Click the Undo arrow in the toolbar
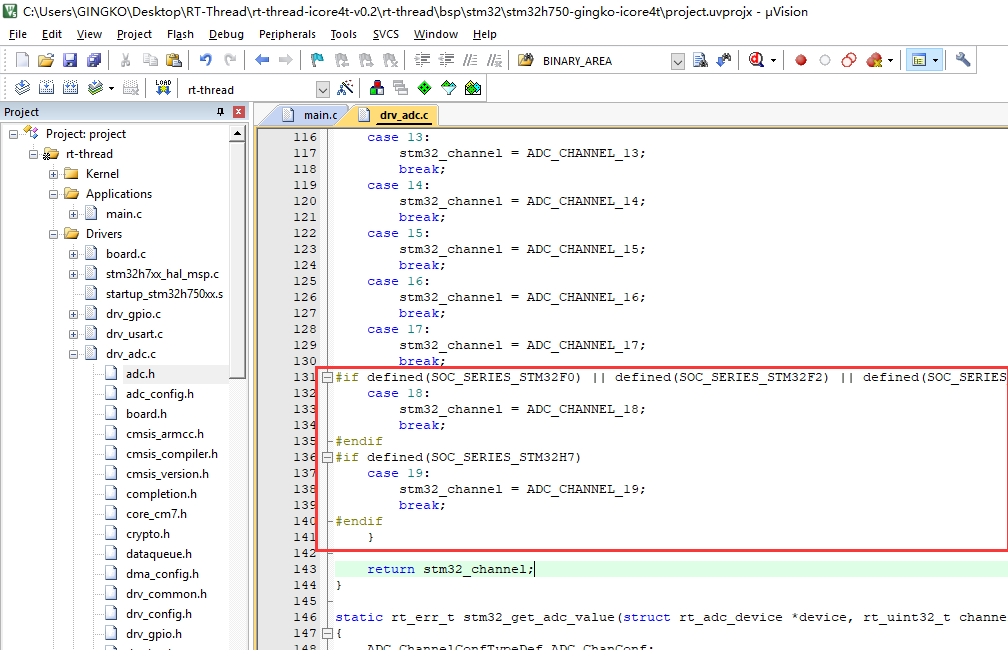The image size is (1008, 650). click(x=206, y=60)
